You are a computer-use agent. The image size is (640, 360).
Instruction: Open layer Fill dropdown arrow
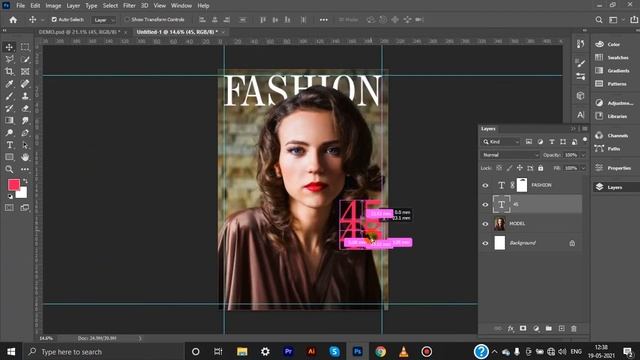(583, 168)
